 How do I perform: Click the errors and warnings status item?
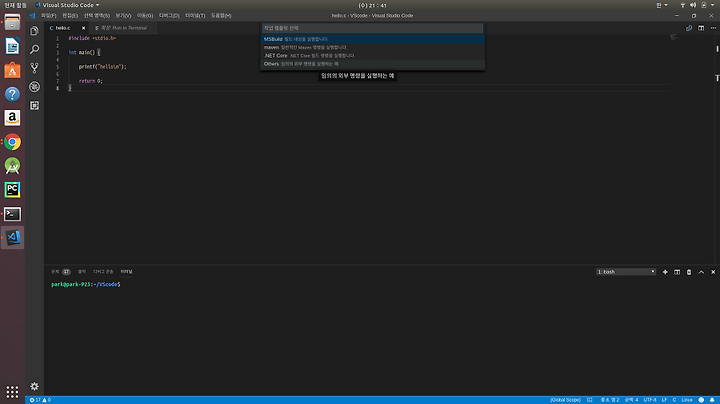click(x=40, y=400)
